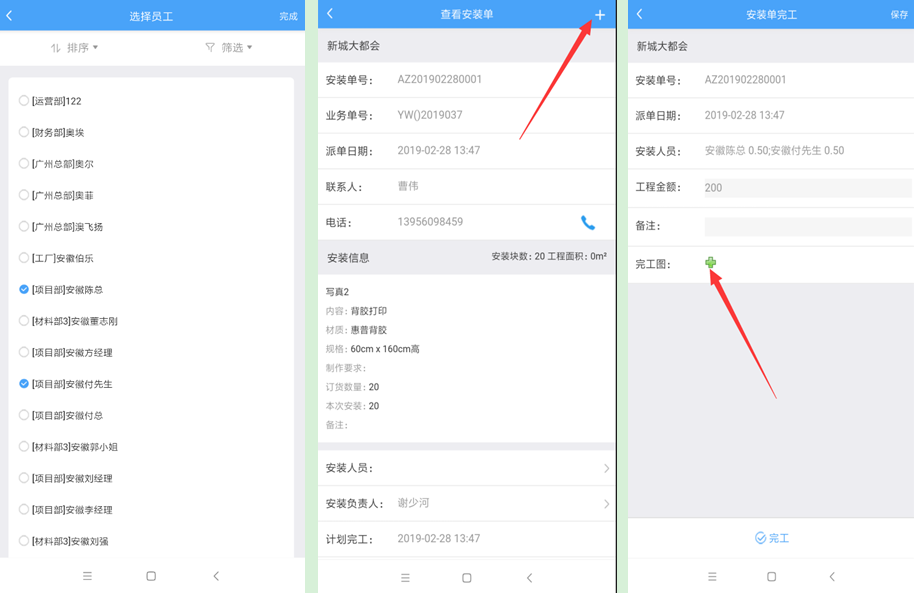The height and width of the screenshot is (593, 914).
Task: Deselect employee [项目部]安徽付先生
Action: coord(24,383)
